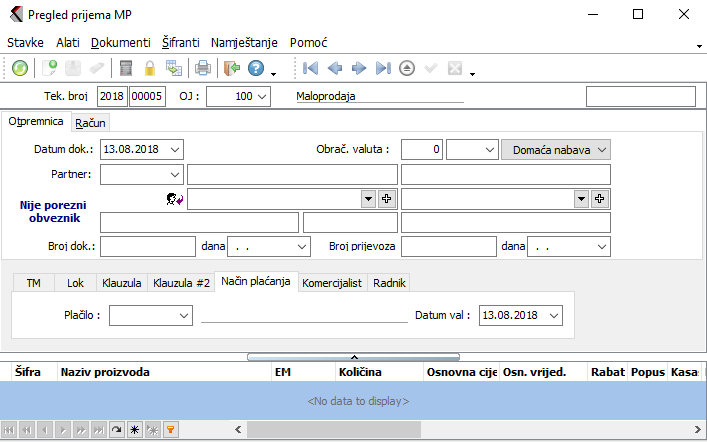The height and width of the screenshot is (442, 707).
Task: Collapse the panel using the splitter arrow
Action: [354, 356]
